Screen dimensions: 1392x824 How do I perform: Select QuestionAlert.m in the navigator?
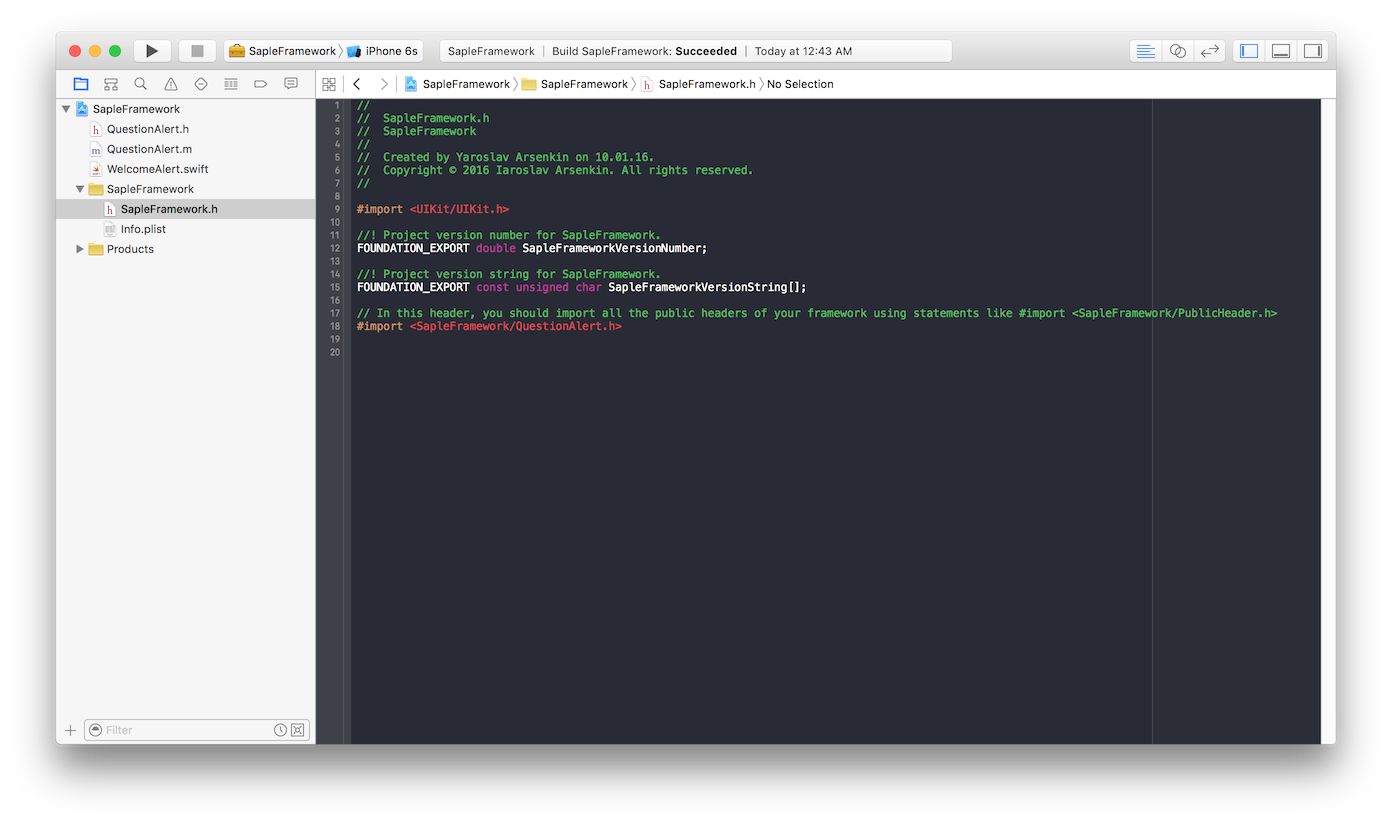(x=186, y=149)
